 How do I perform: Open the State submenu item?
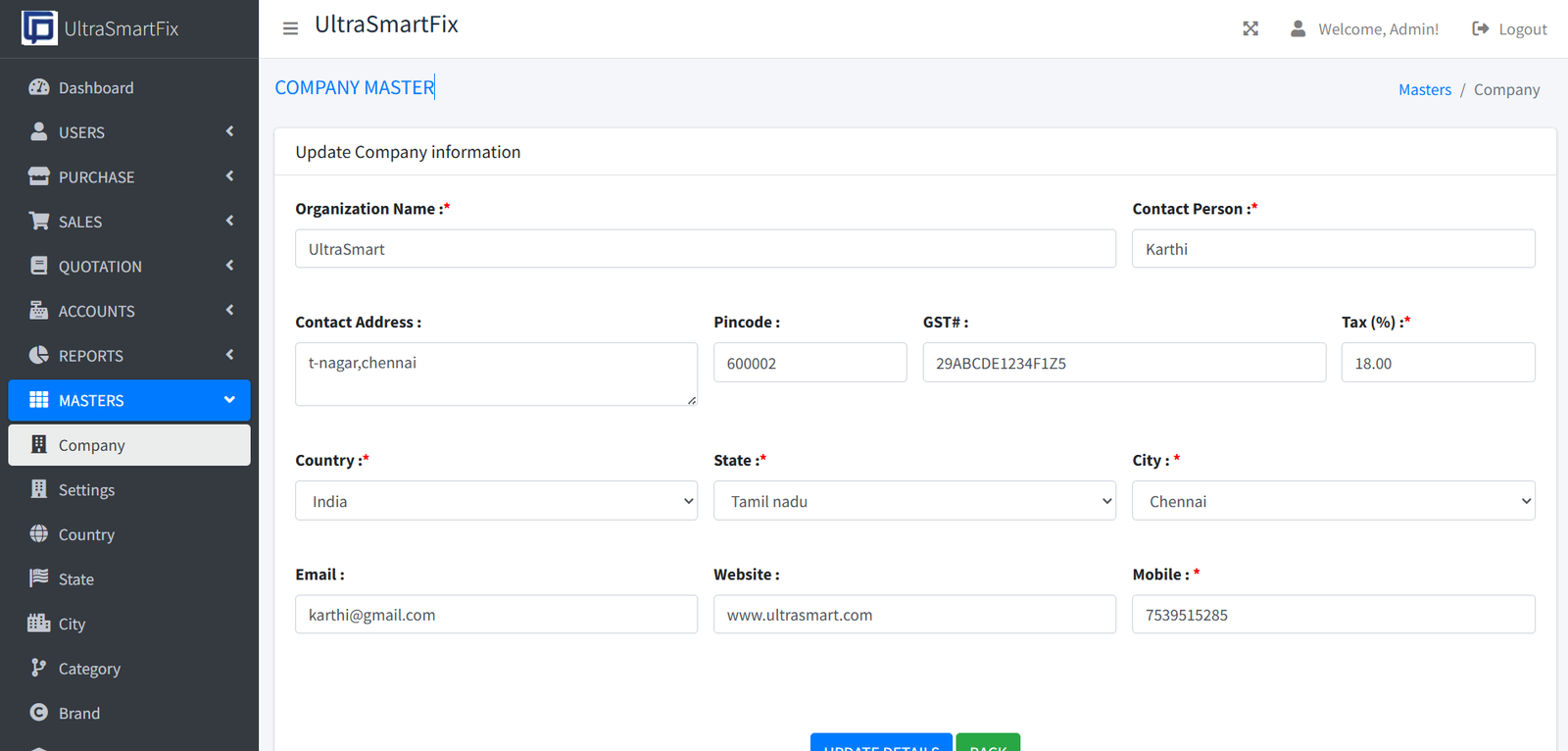tap(129, 578)
